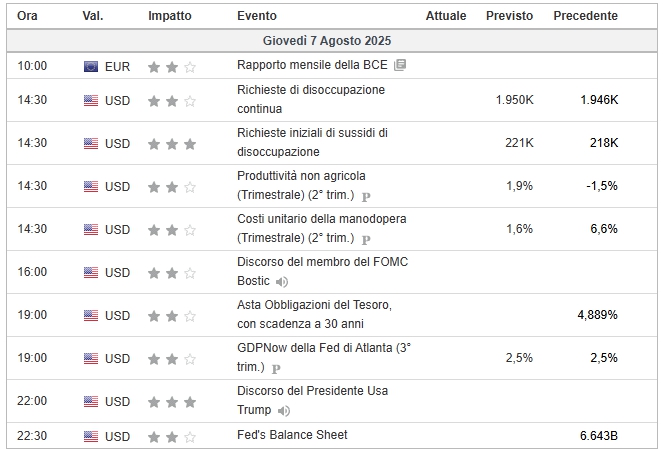
Task: Open Richieste di disoccupazione continua event
Action: pos(311,99)
